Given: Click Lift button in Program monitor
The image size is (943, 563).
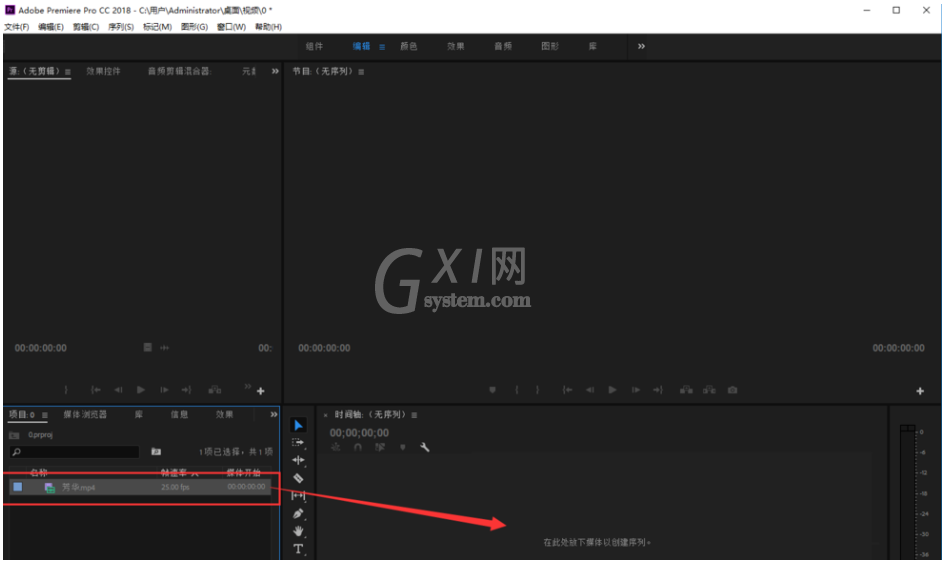Looking at the screenshot, I should tap(686, 390).
